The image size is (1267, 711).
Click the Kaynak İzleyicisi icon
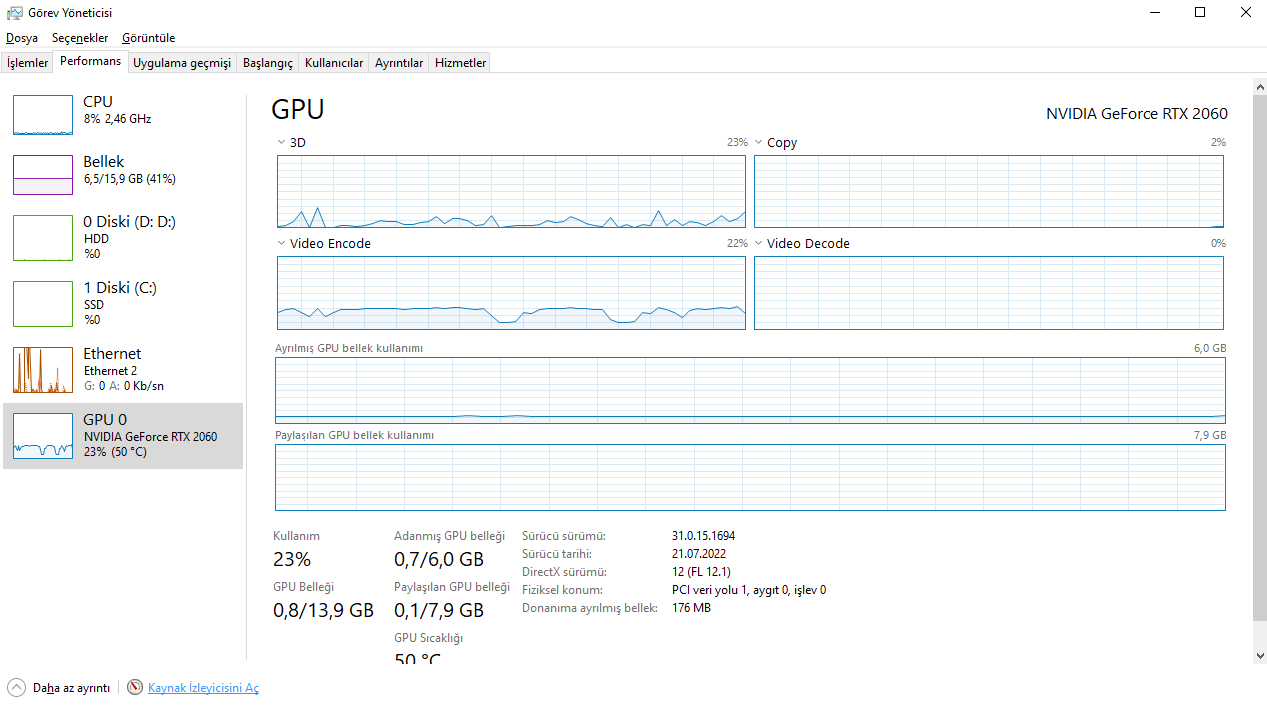(135, 688)
